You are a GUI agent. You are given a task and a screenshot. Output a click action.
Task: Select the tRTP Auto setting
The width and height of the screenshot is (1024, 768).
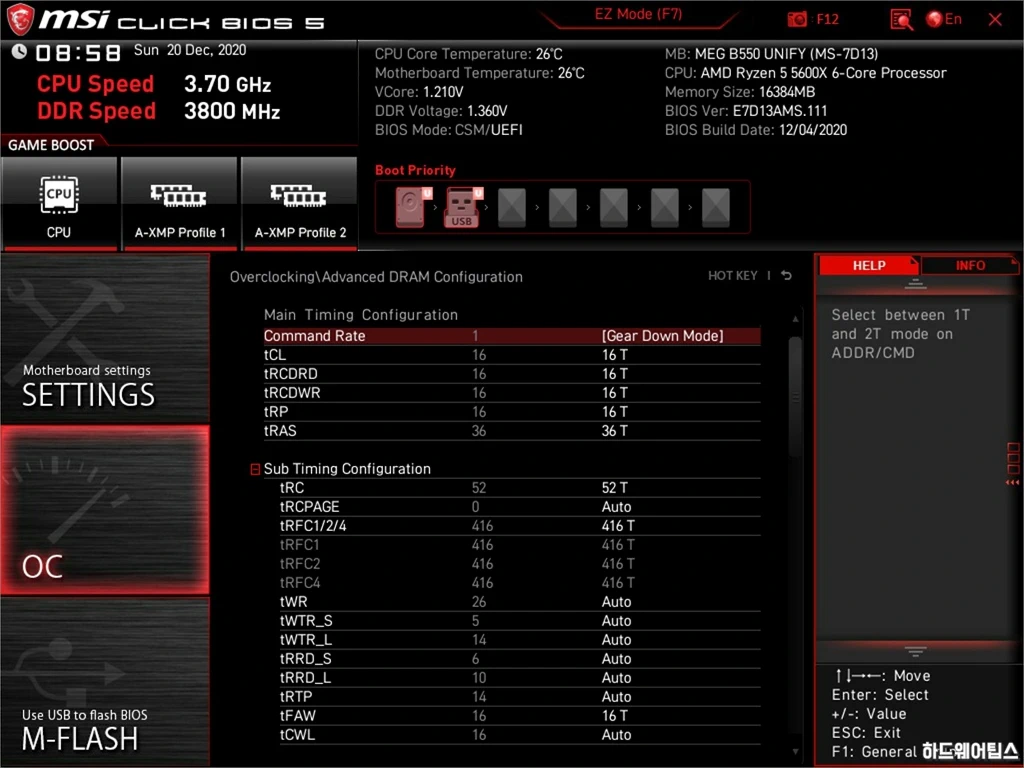coord(616,696)
